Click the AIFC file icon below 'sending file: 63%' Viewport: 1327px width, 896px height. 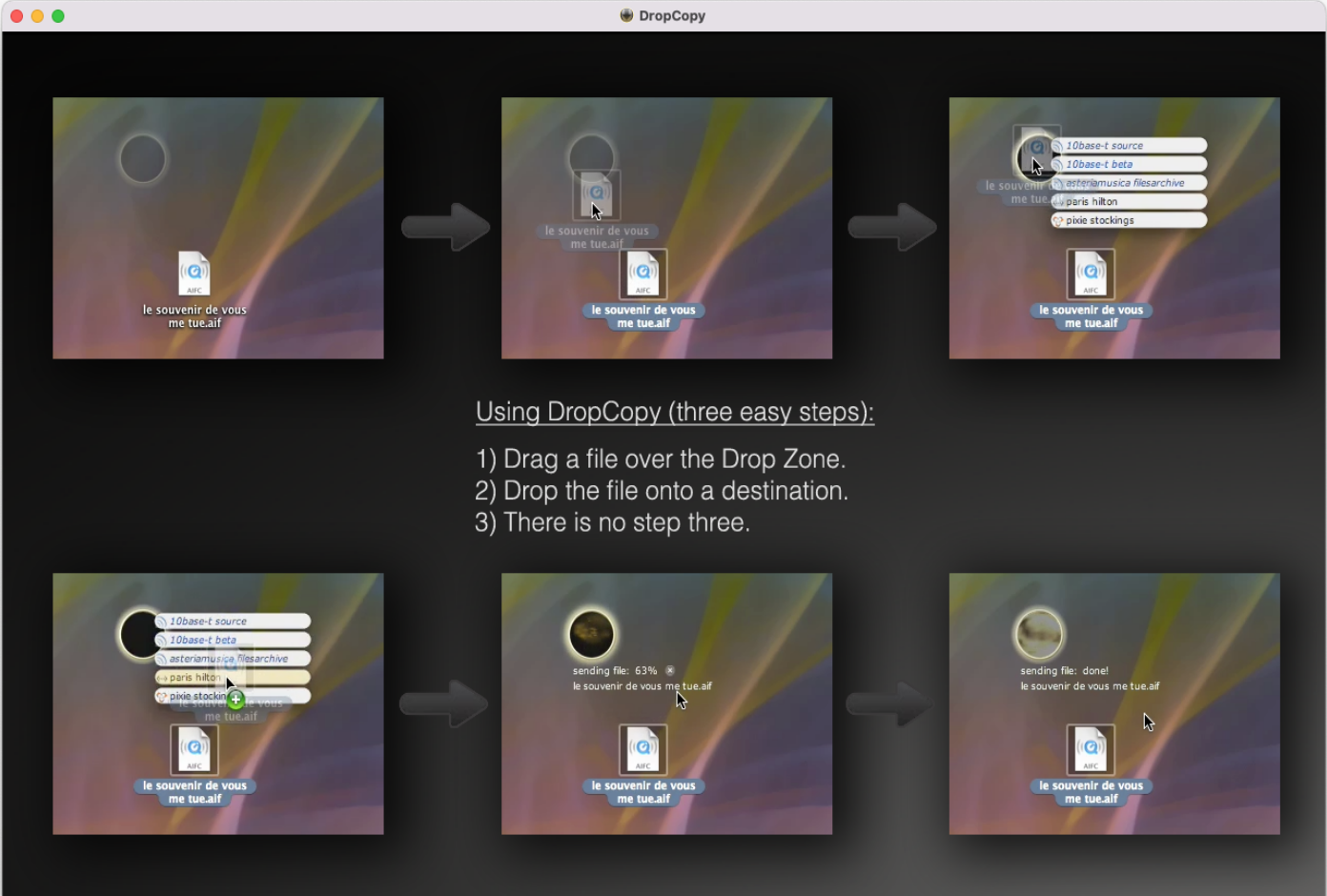[x=643, y=749]
